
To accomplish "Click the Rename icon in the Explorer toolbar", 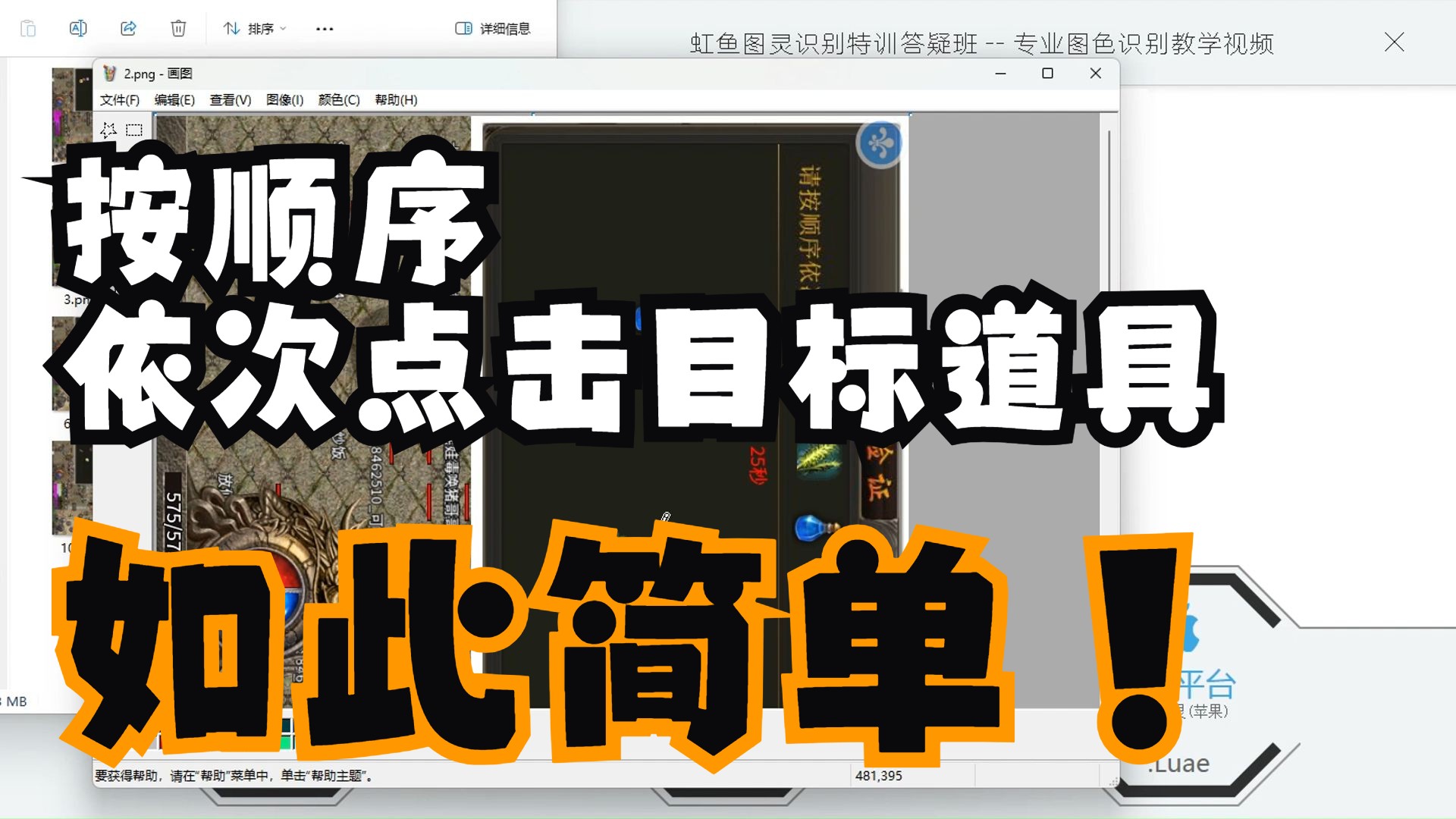I will click(x=78, y=28).
